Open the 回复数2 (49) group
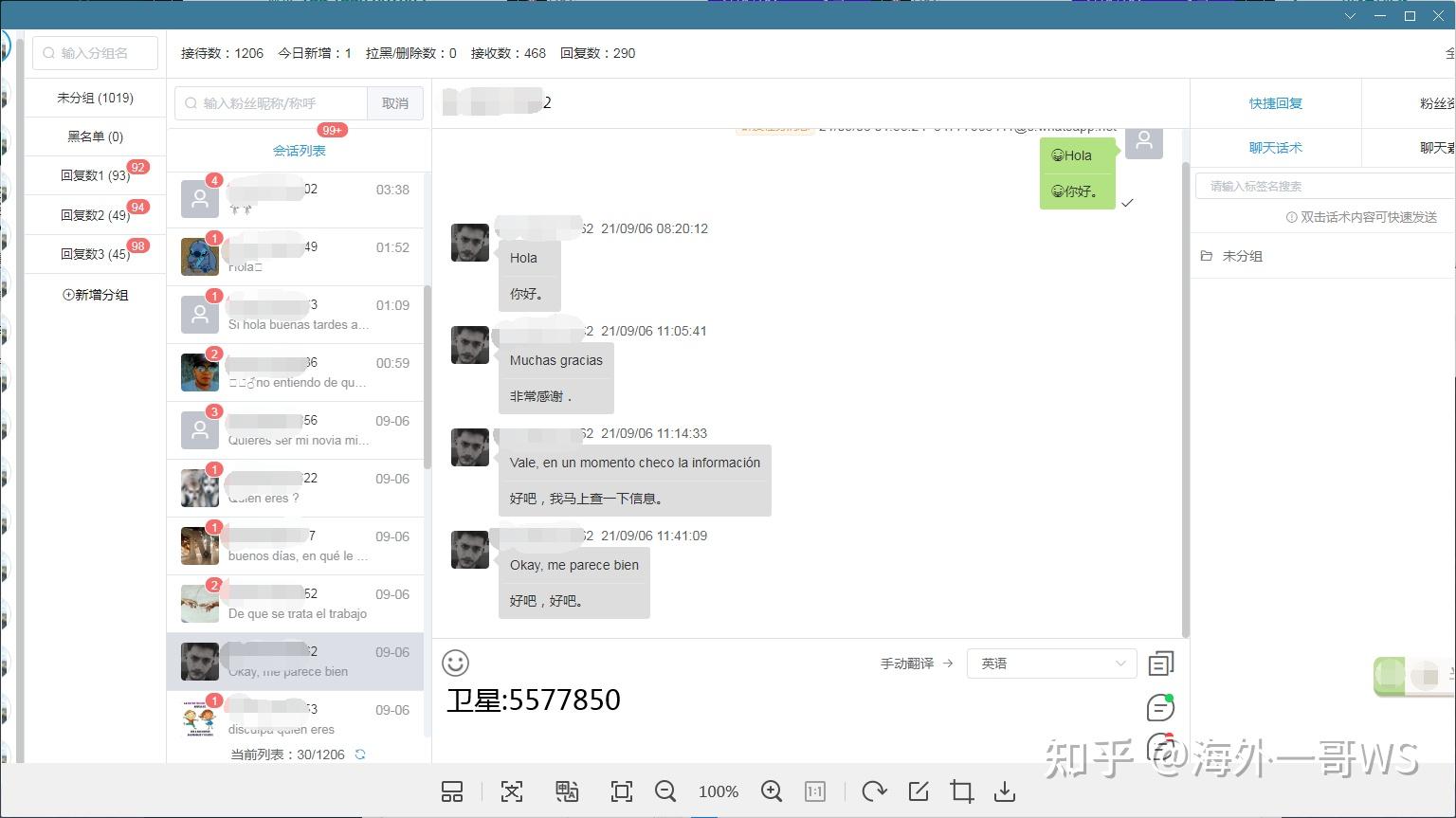Image resolution: width=1456 pixels, height=818 pixels. coord(95,215)
